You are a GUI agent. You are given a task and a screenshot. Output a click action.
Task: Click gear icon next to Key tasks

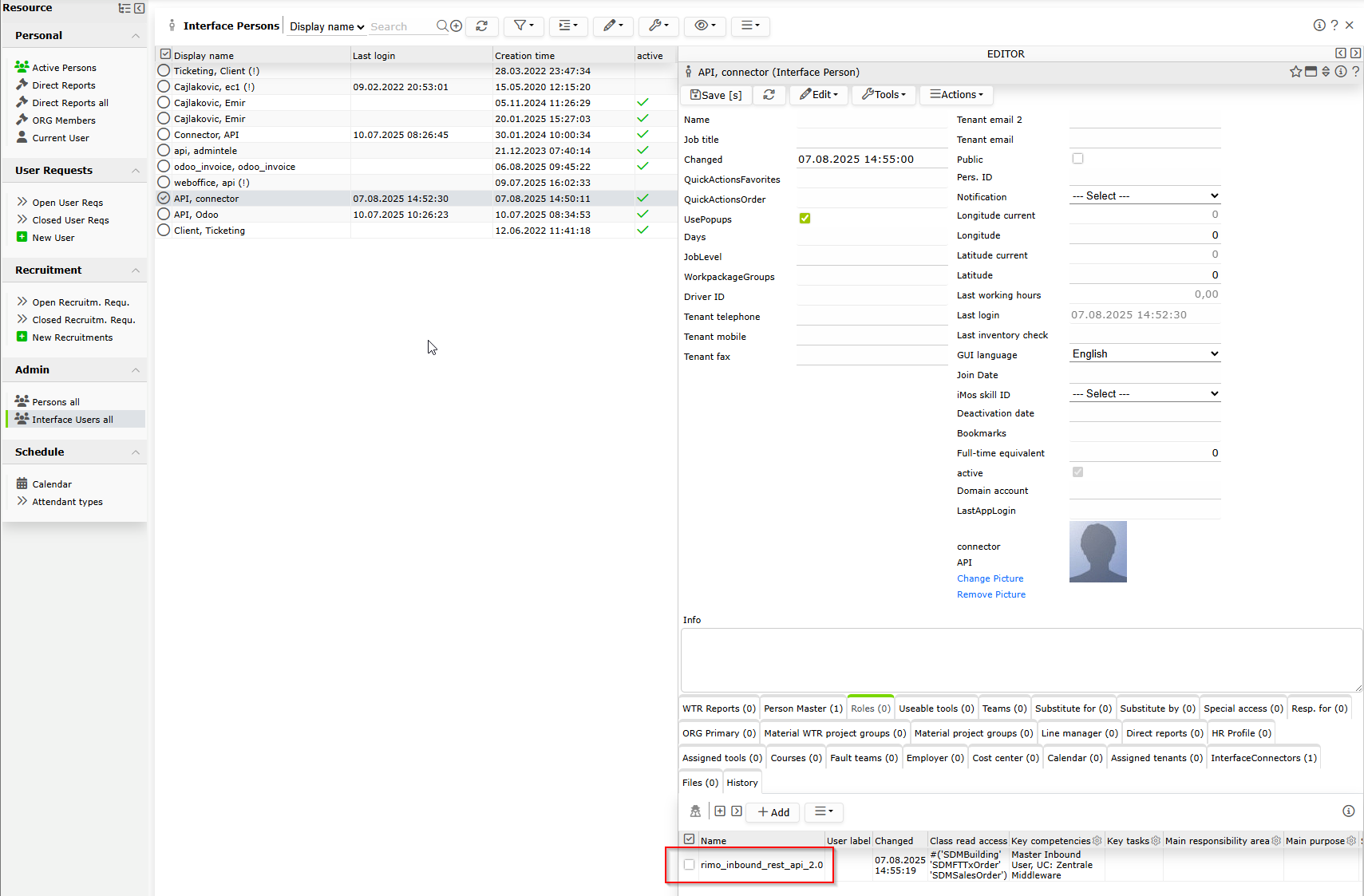point(1156,840)
